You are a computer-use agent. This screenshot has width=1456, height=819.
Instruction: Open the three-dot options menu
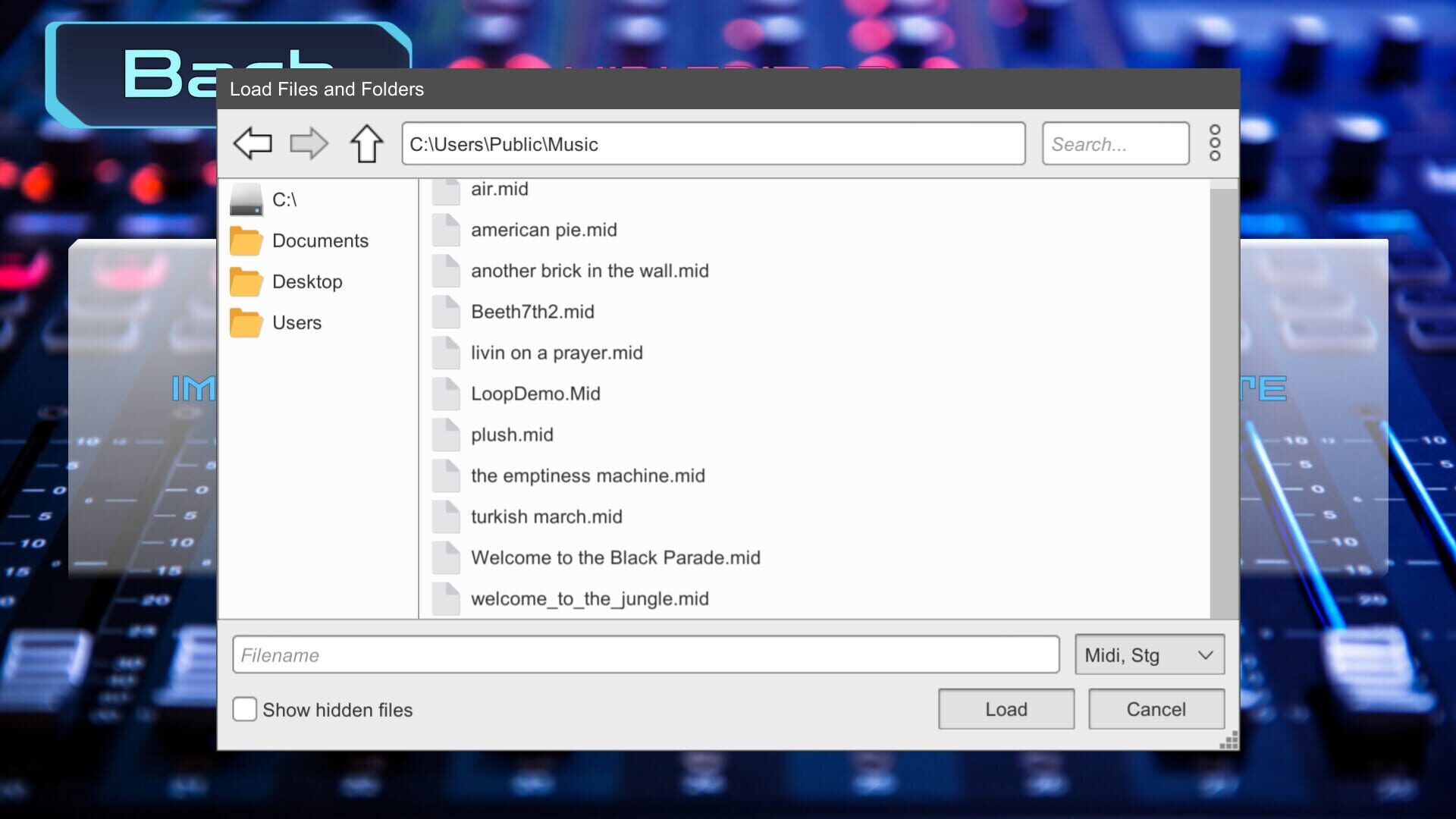[x=1215, y=143]
